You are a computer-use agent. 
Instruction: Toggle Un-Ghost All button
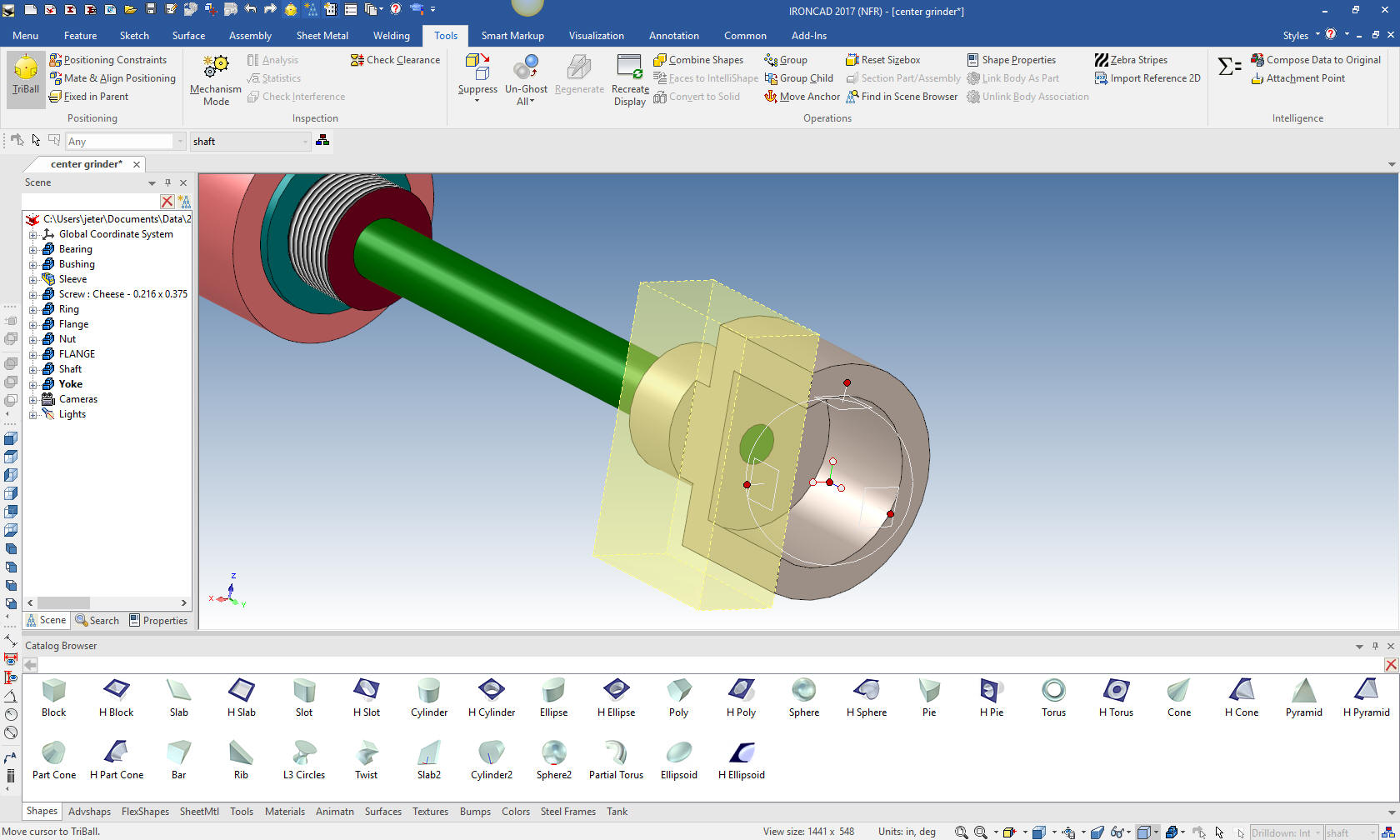[x=526, y=80]
